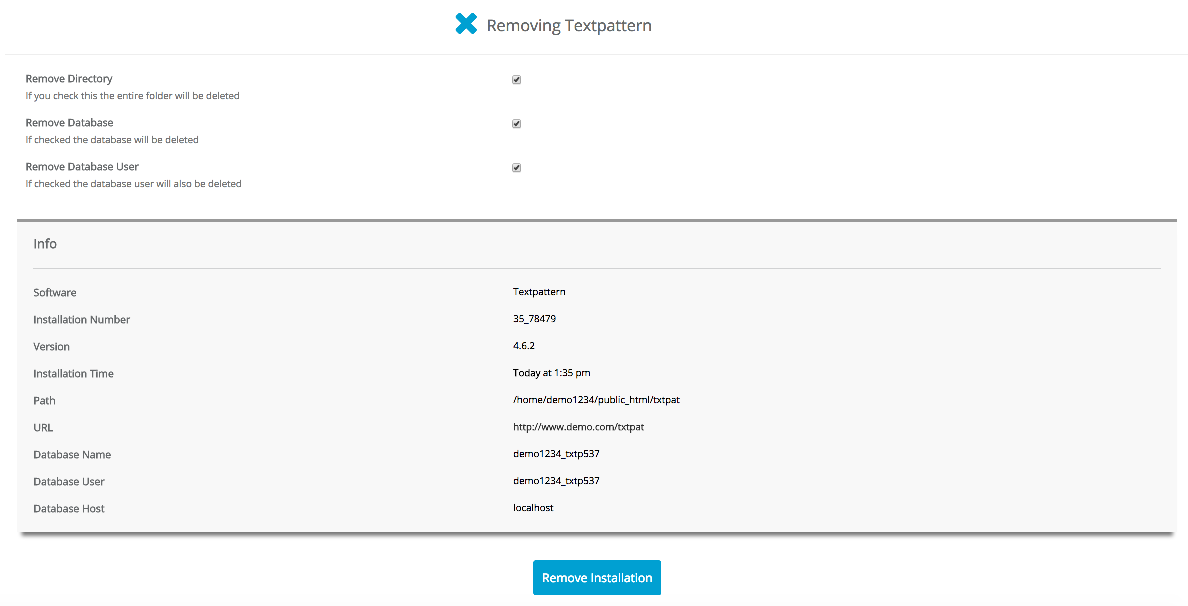Click the 'Database Name' field label
Image resolution: width=1188 pixels, height=606 pixels.
point(72,455)
